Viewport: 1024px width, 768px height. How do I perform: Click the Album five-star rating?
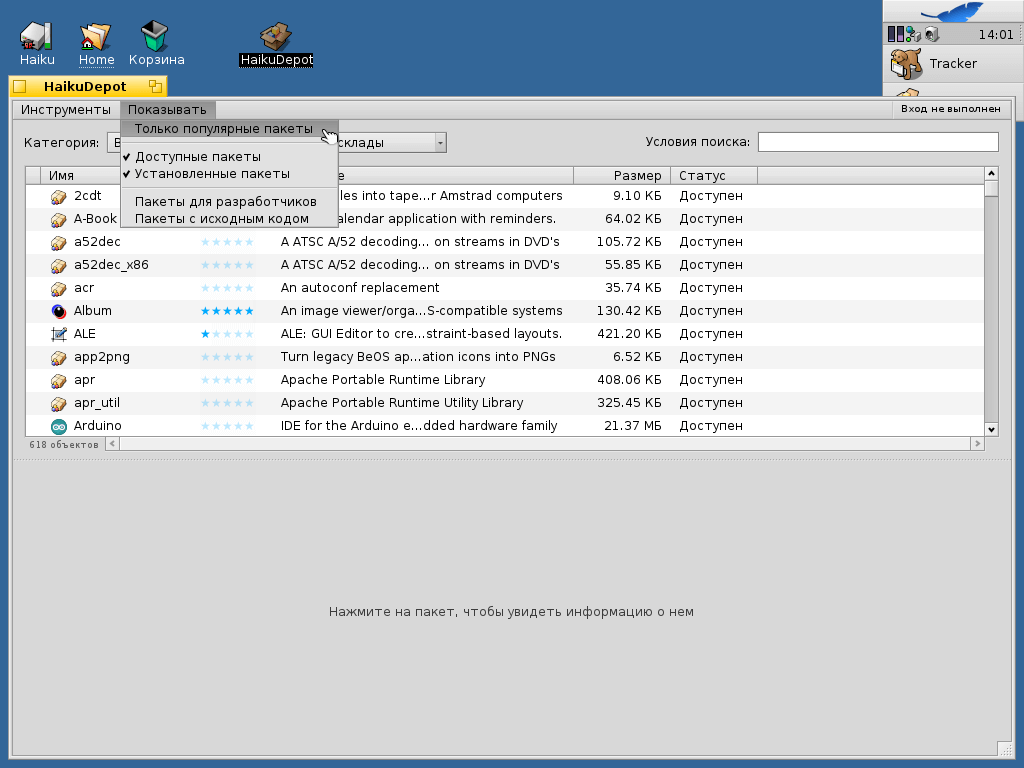(x=227, y=311)
